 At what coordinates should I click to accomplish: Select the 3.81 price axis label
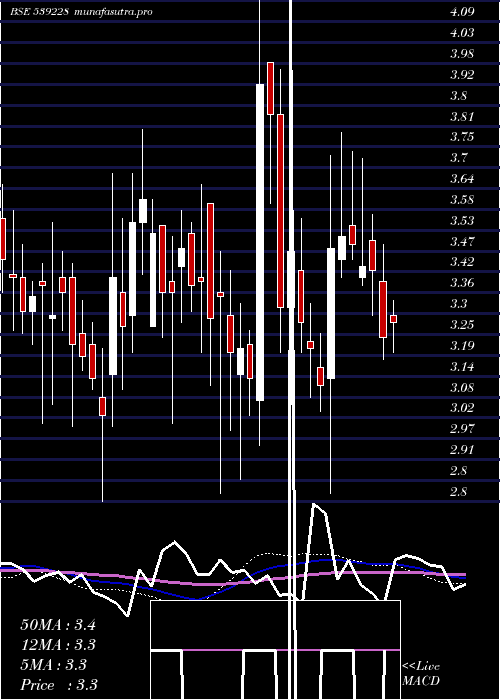(x=462, y=117)
